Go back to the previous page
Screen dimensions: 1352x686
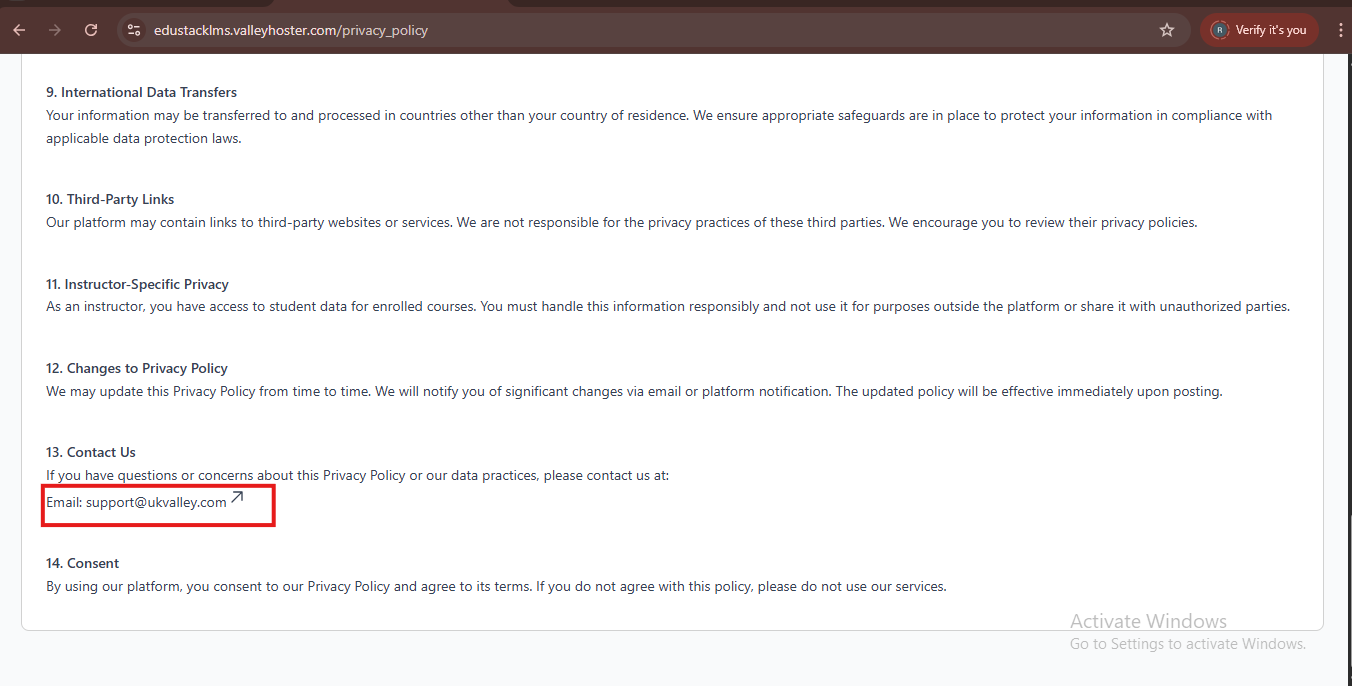(x=19, y=30)
